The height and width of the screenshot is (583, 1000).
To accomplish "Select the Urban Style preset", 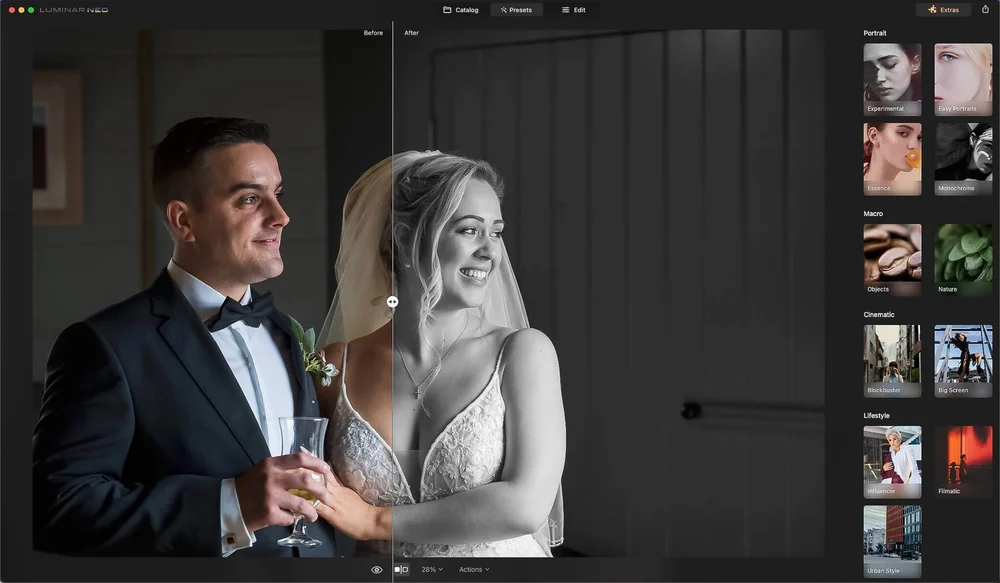I will pyautogui.click(x=892, y=542).
